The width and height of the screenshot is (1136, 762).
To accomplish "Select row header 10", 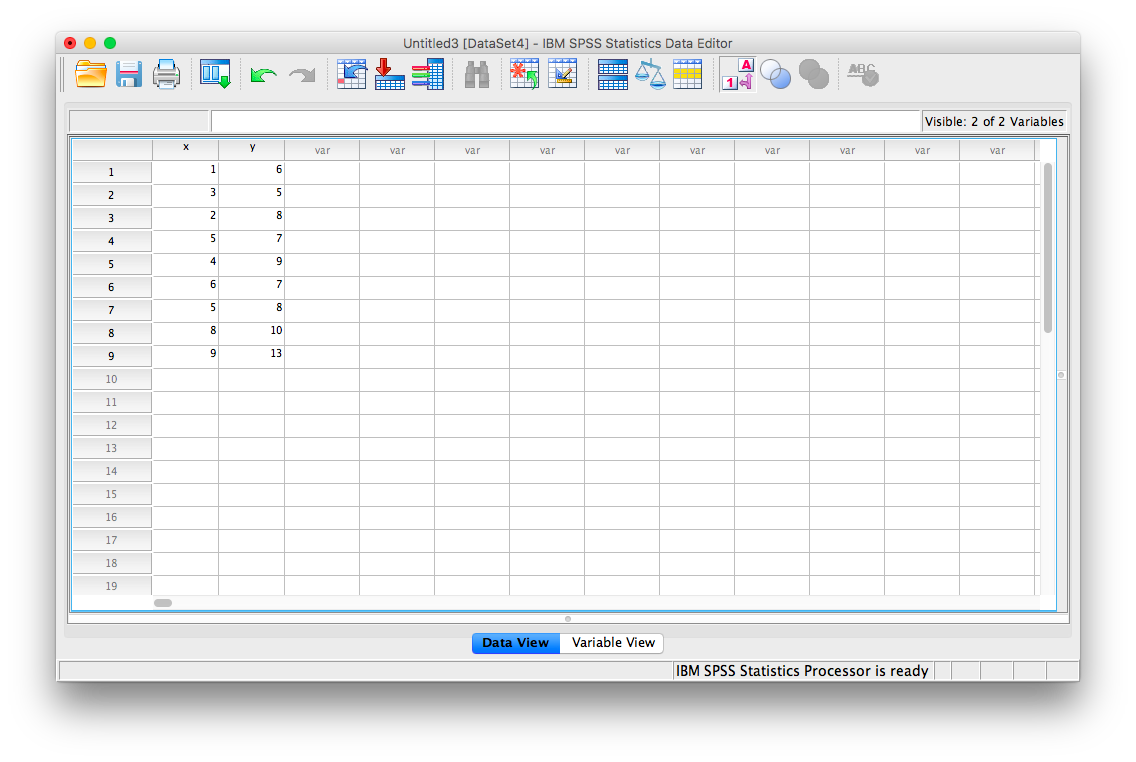I will click(112, 380).
